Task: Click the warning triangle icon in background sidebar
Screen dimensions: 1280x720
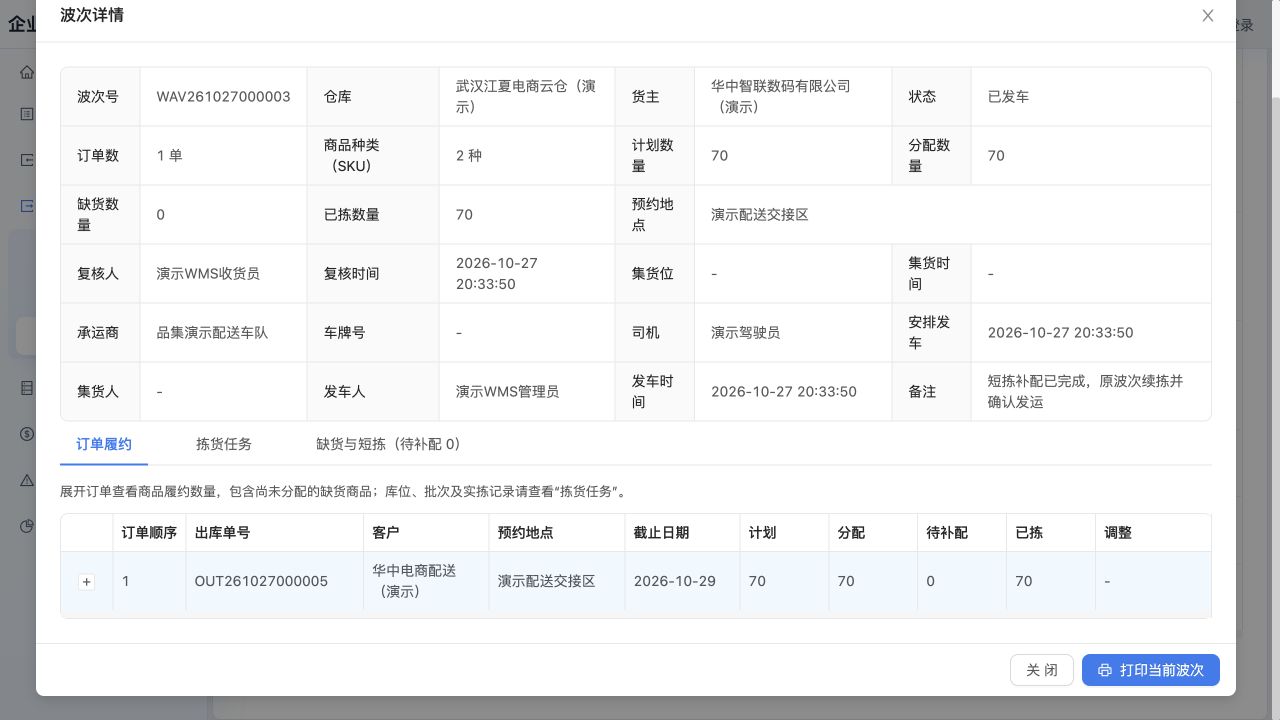Action: 27,480
